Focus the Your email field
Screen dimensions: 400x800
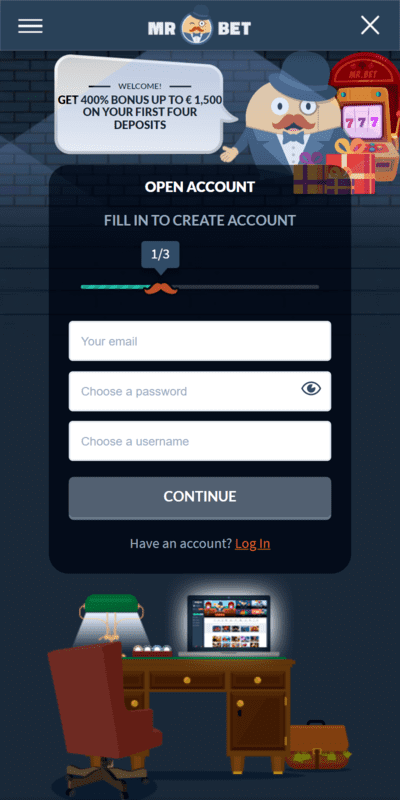(200, 341)
